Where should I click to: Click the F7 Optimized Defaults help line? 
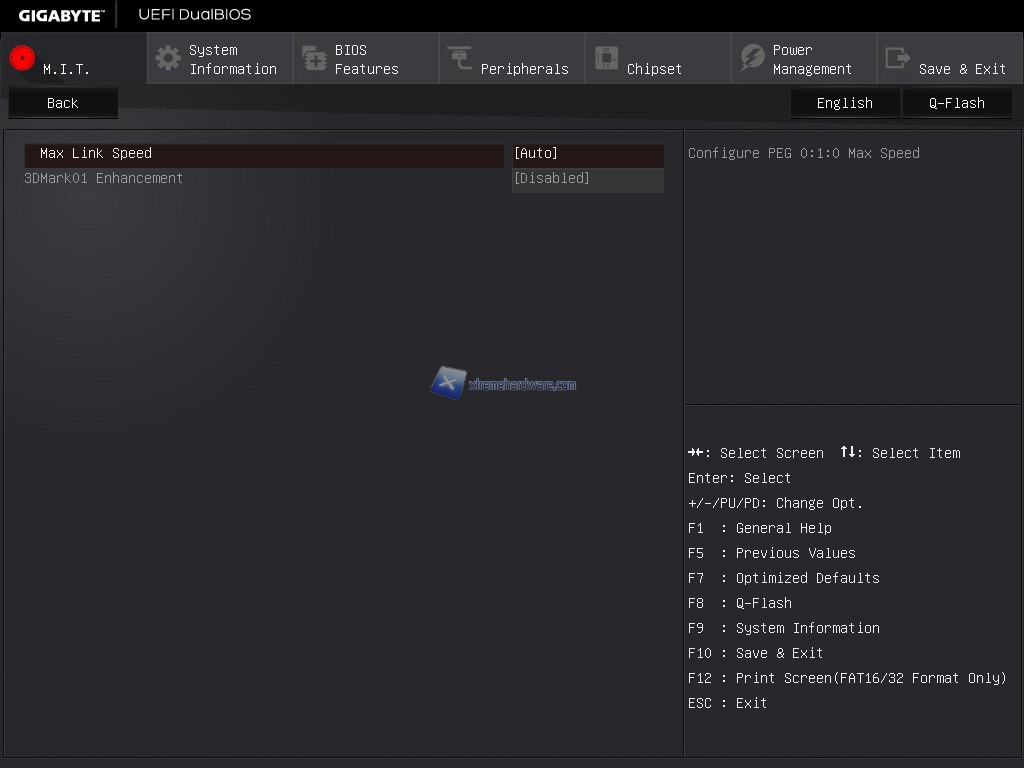click(x=783, y=578)
